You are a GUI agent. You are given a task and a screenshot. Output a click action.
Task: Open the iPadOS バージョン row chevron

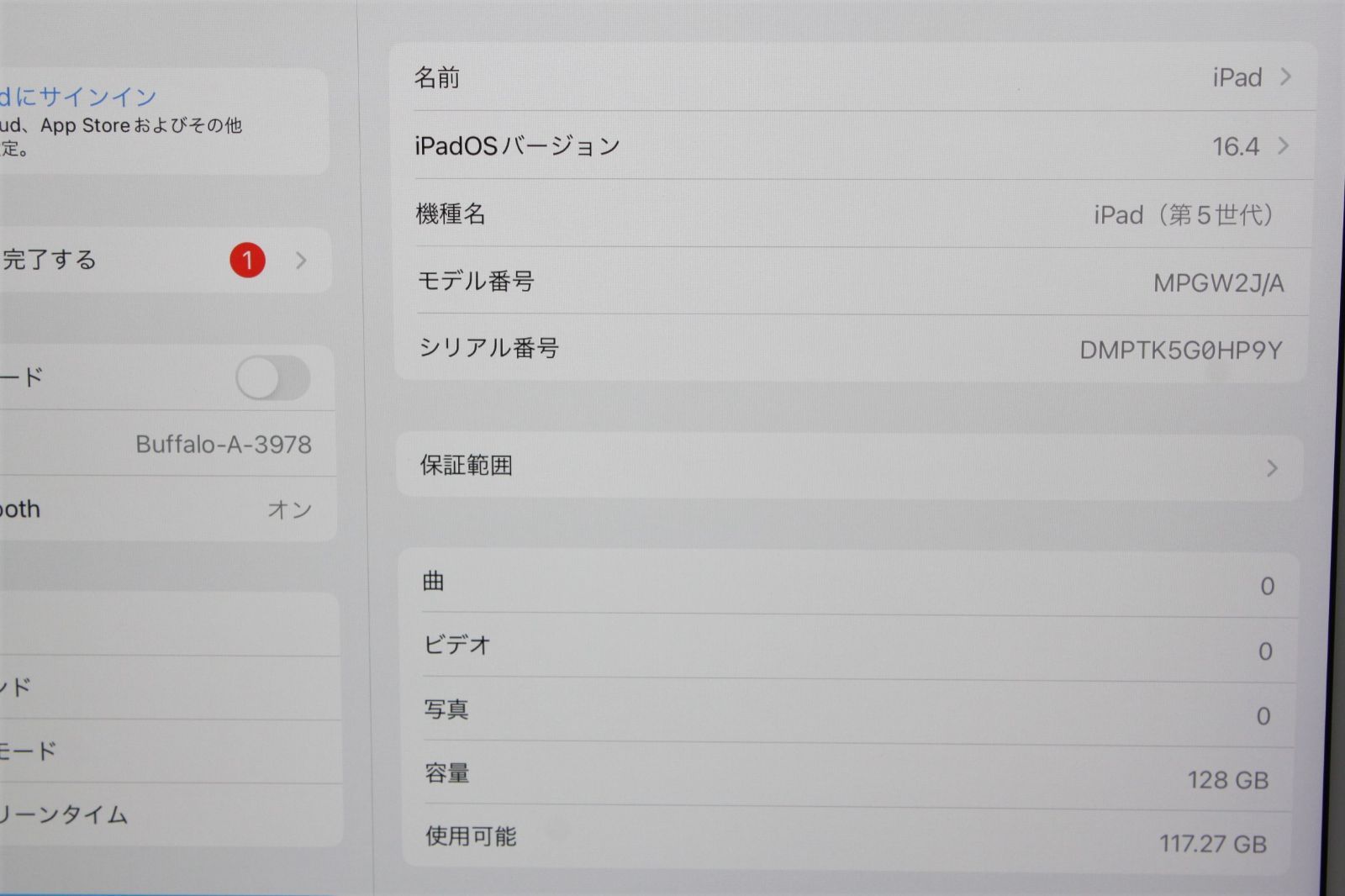1283,146
